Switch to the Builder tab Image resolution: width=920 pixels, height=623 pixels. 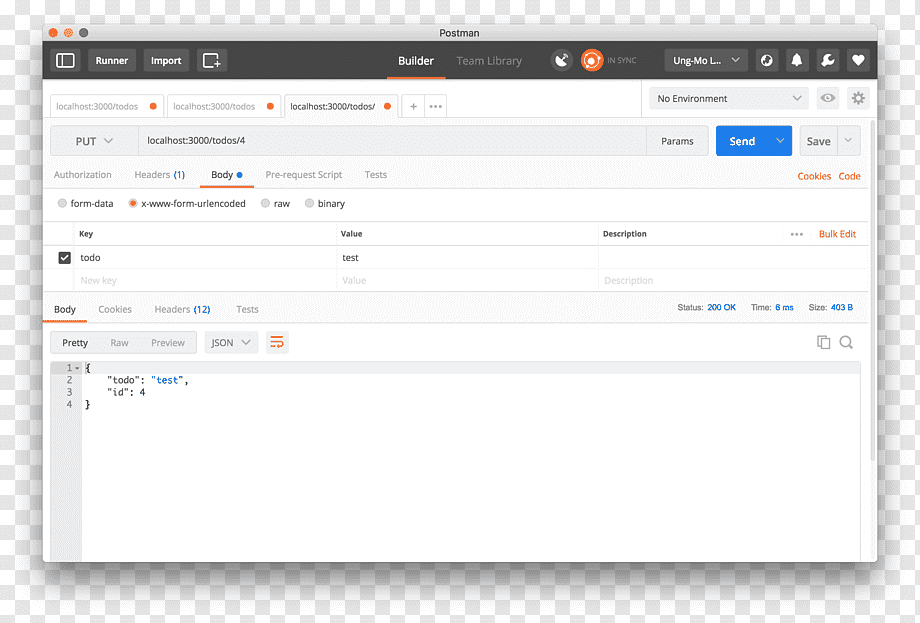[x=416, y=61]
